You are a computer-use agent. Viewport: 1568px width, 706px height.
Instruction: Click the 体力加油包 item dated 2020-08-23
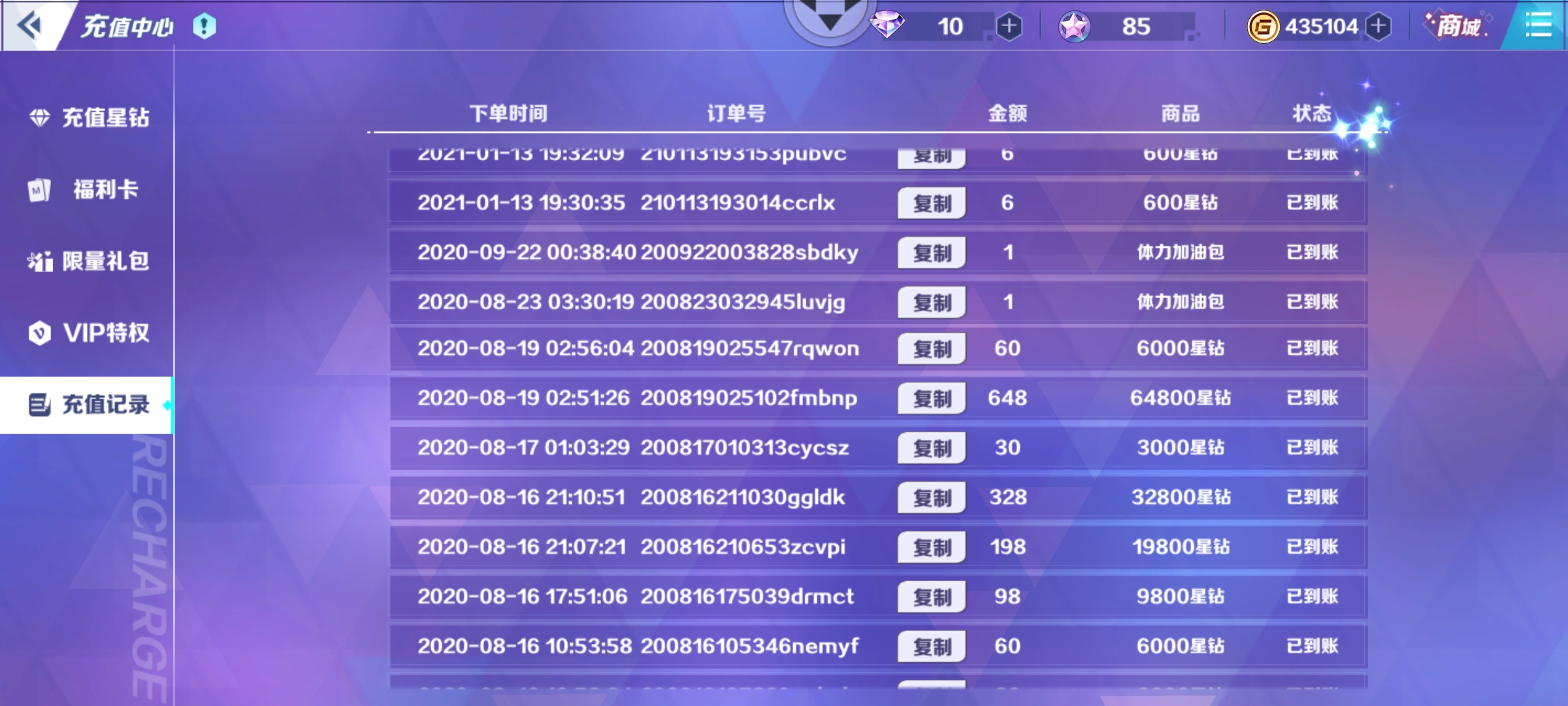pos(1181,302)
